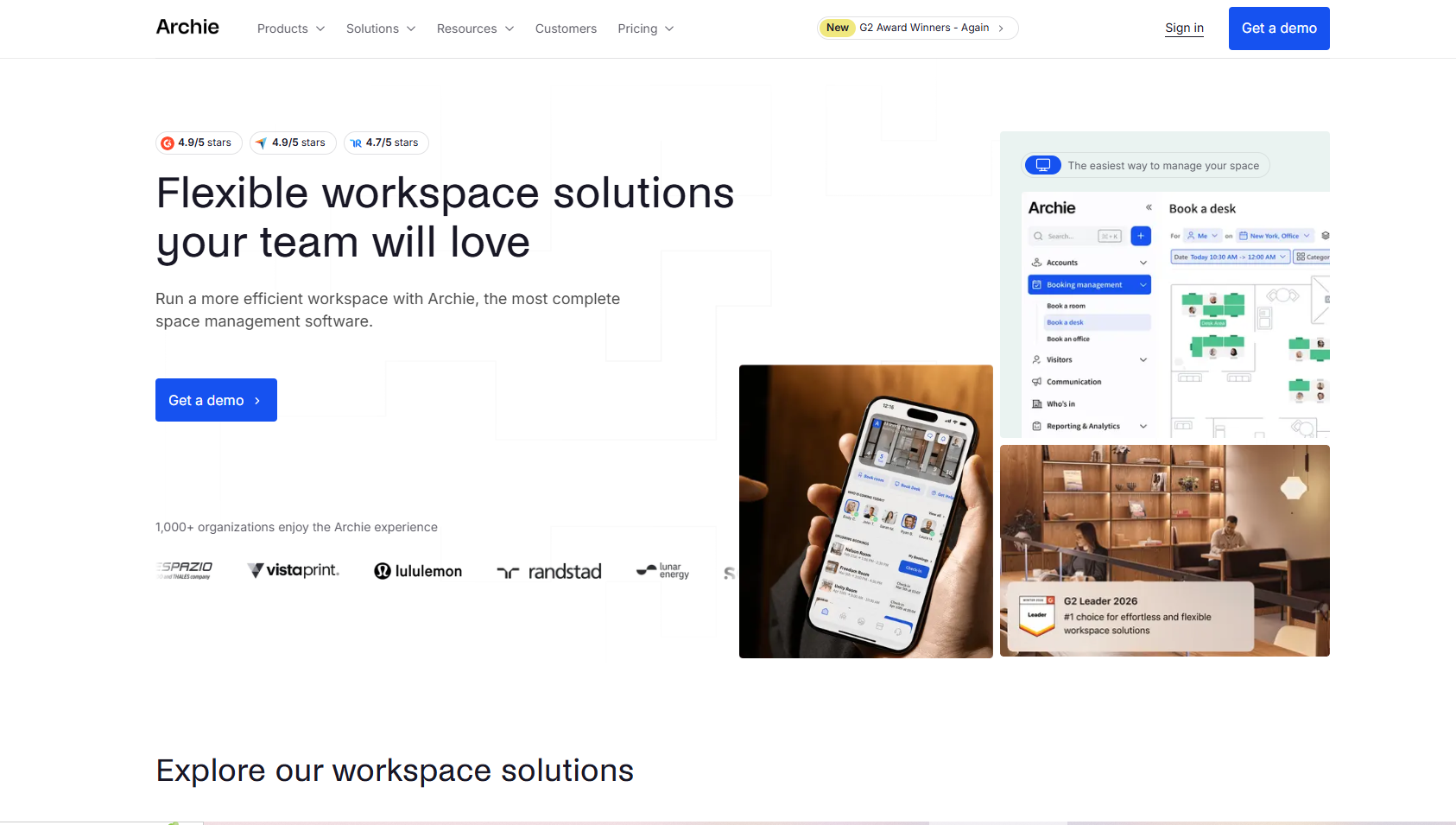The width and height of the screenshot is (1456, 825).
Task: Open the G2 Award Winners - Again announcement
Action: coord(918,28)
